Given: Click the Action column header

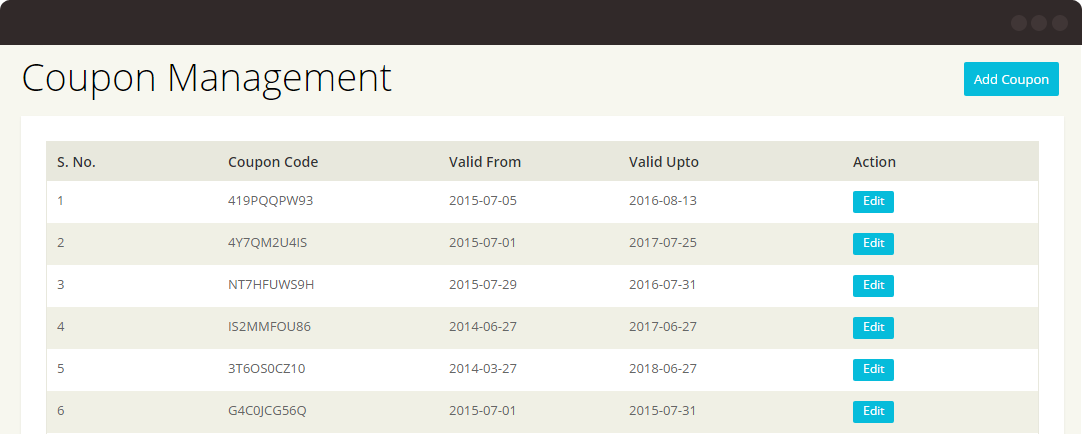Looking at the screenshot, I should (874, 162).
